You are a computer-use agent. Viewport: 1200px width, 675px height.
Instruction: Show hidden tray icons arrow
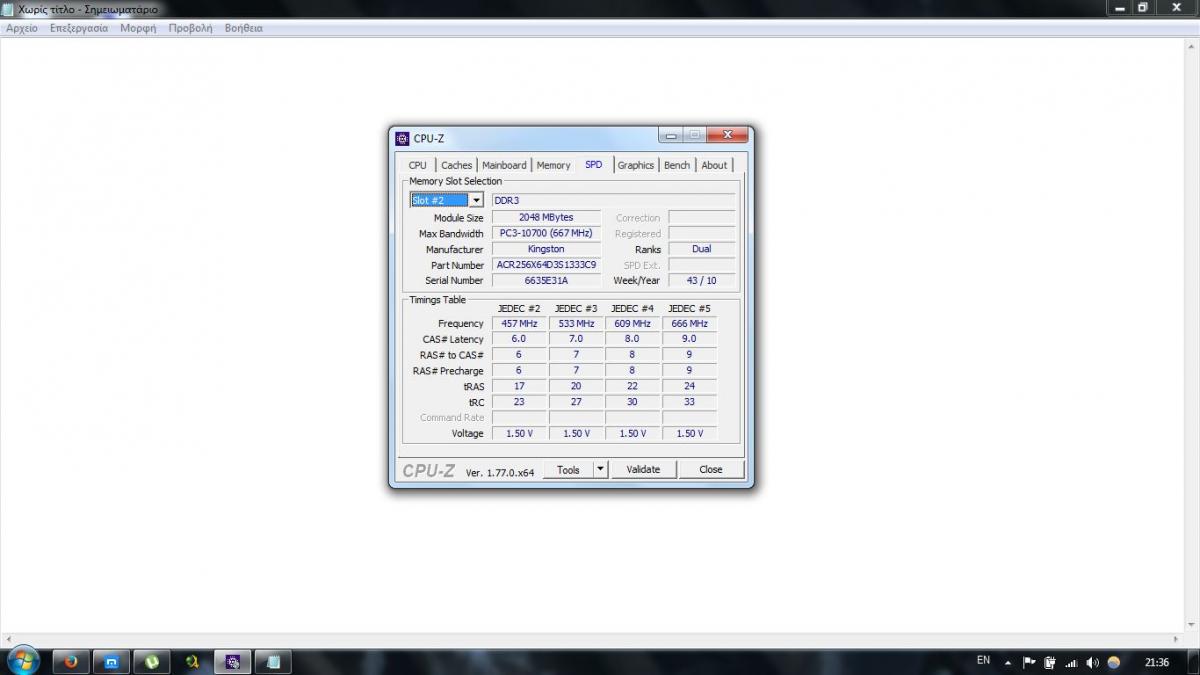(x=1007, y=662)
